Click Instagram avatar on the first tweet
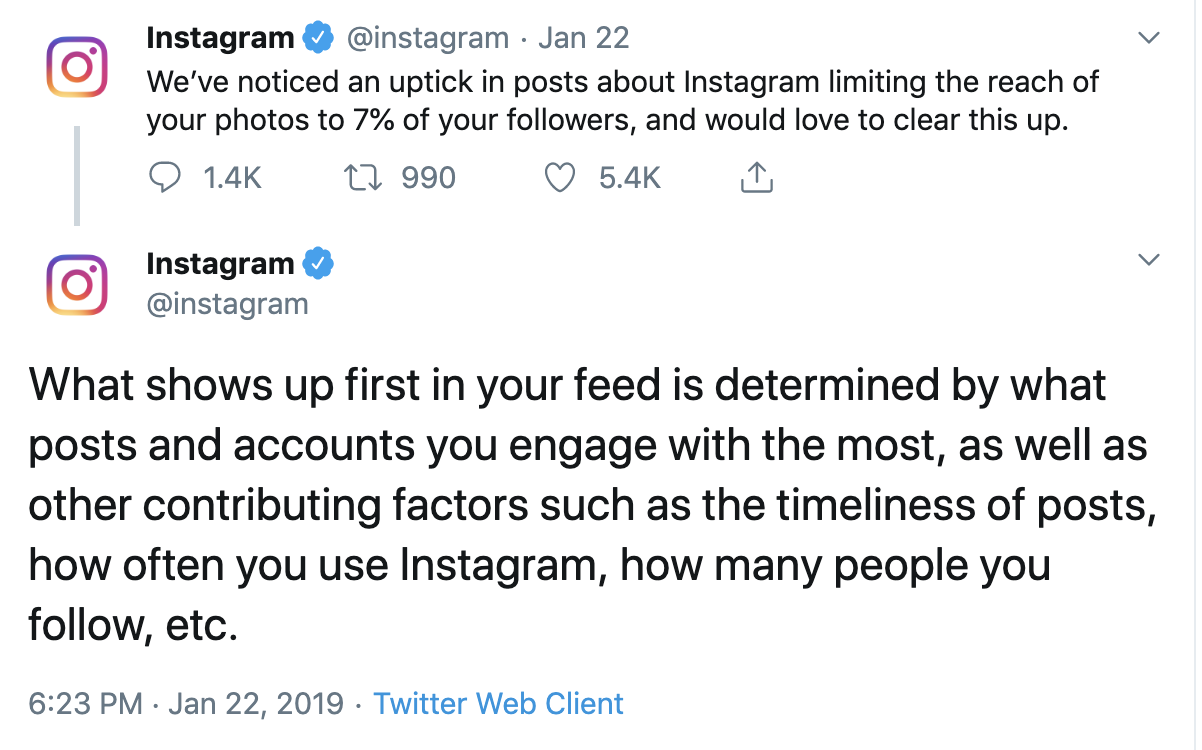 (77, 66)
